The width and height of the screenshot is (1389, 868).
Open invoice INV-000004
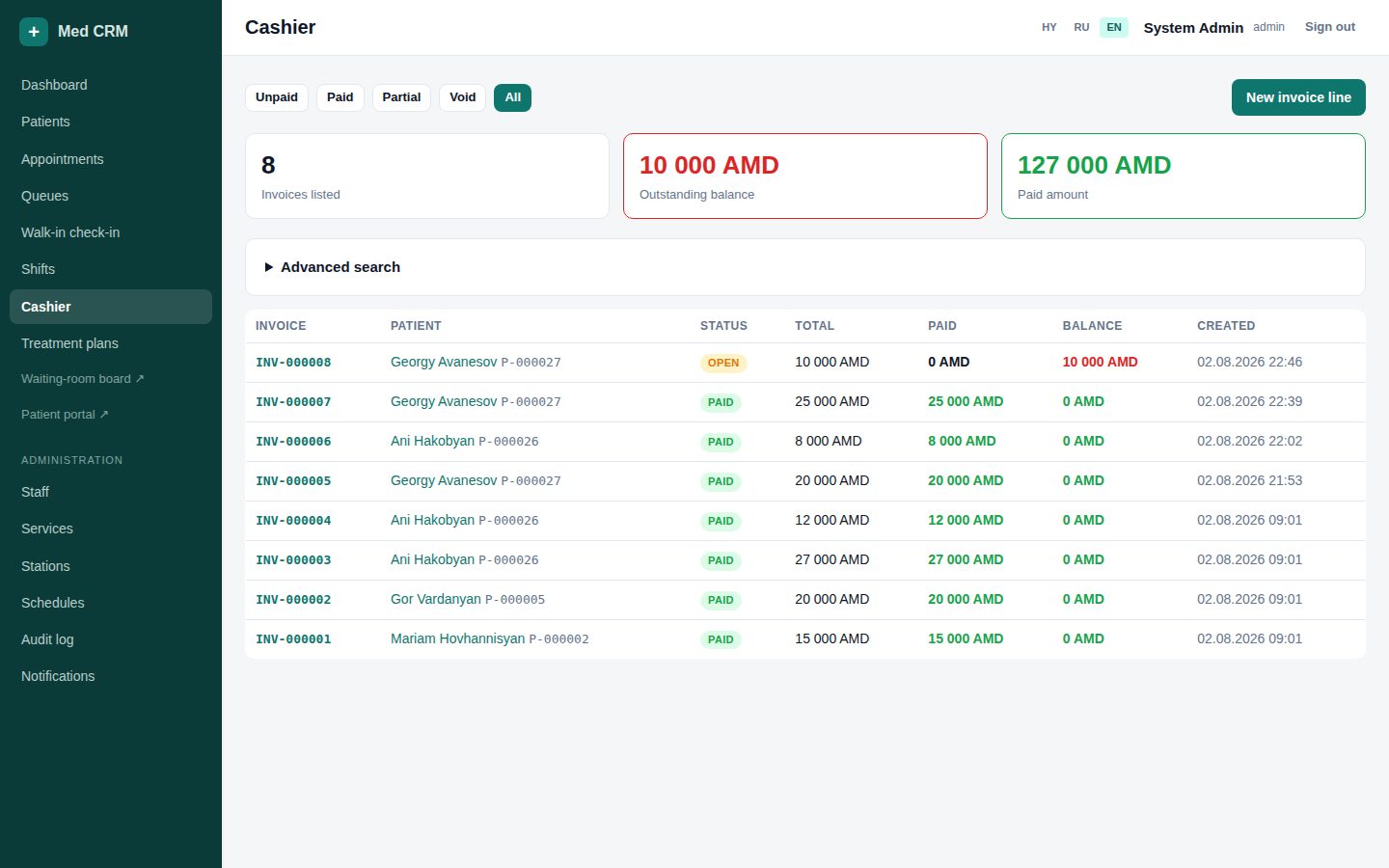[293, 521]
